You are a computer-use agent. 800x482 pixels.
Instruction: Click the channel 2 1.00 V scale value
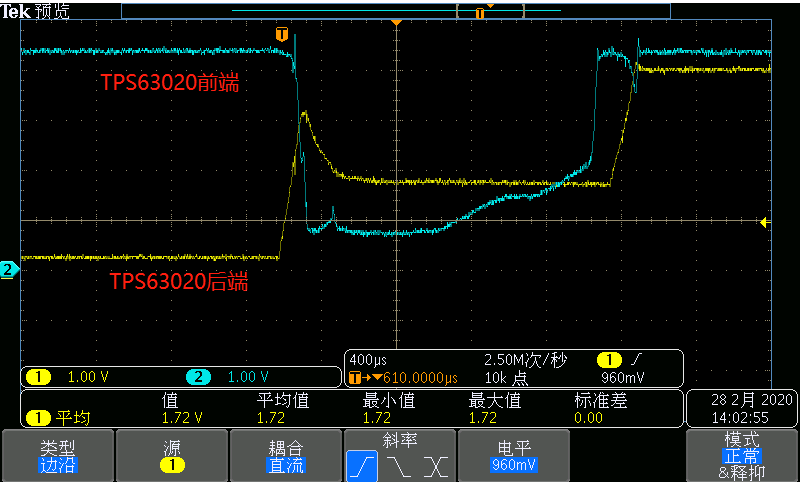(247, 377)
